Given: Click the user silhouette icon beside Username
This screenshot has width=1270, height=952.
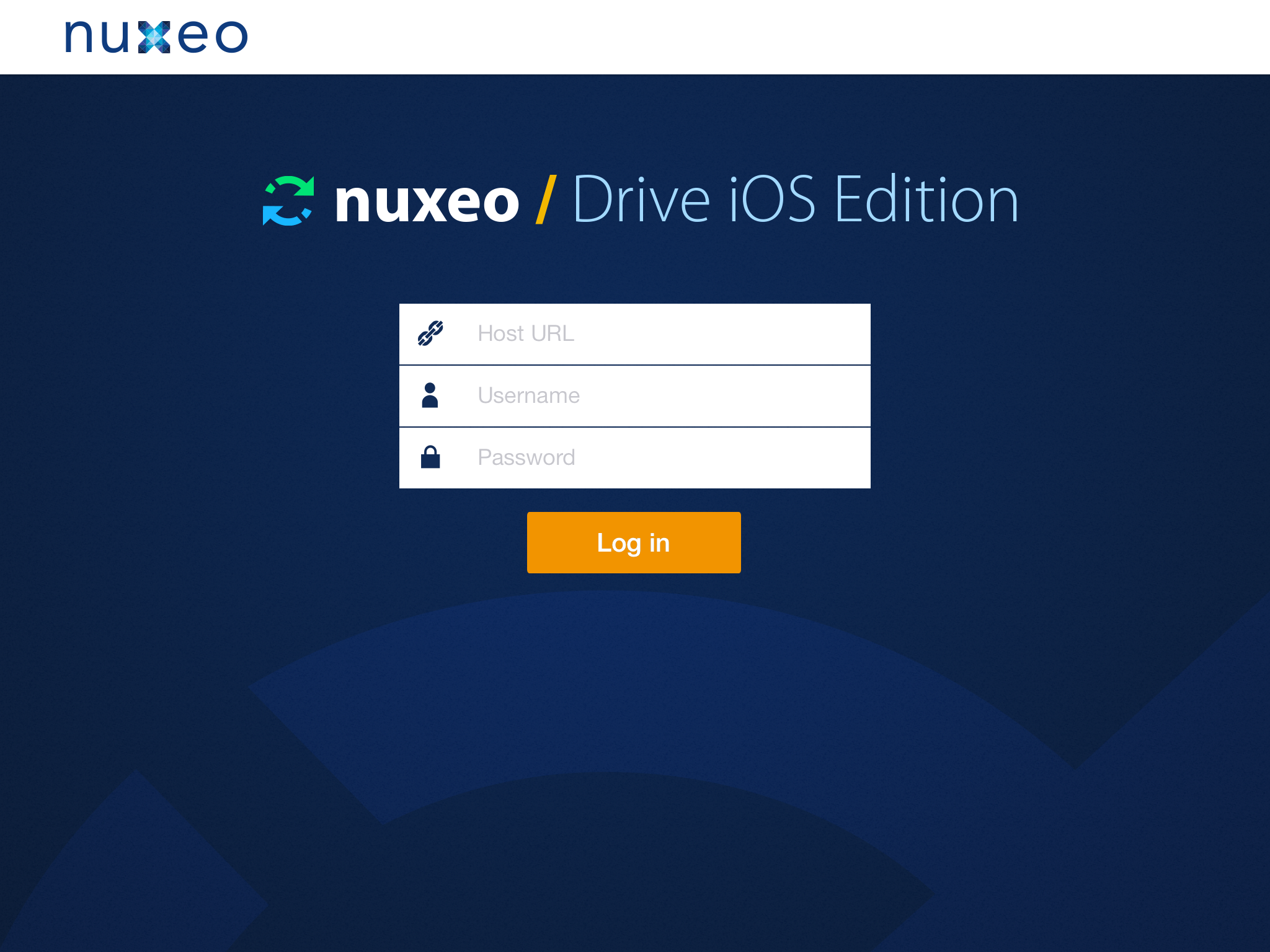Looking at the screenshot, I should tap(430, 395).
